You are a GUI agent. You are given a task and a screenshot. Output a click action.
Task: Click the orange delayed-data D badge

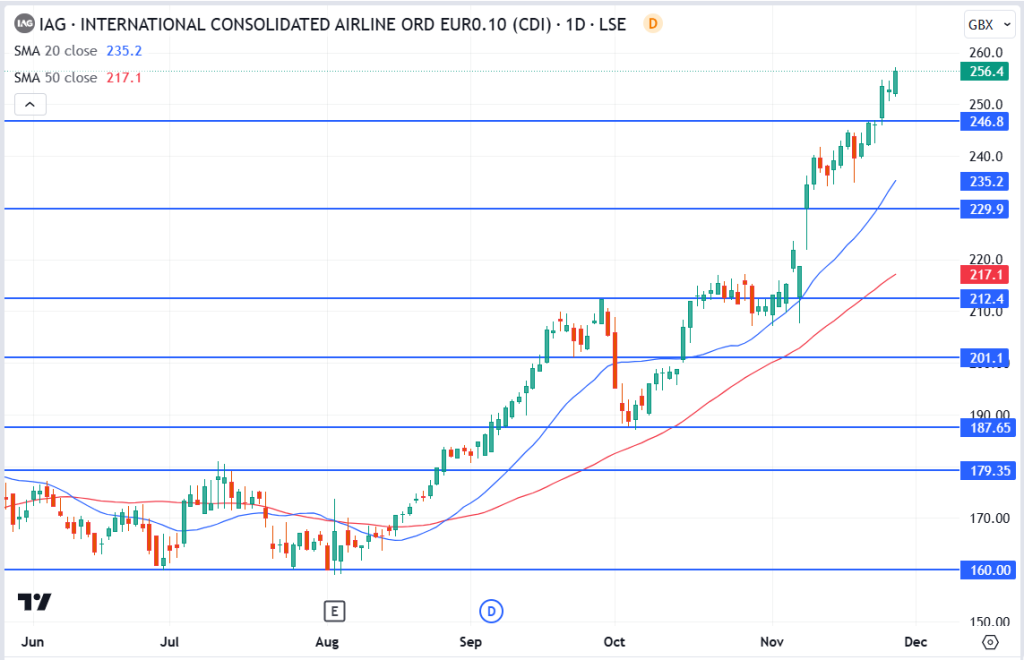(652, 23)
